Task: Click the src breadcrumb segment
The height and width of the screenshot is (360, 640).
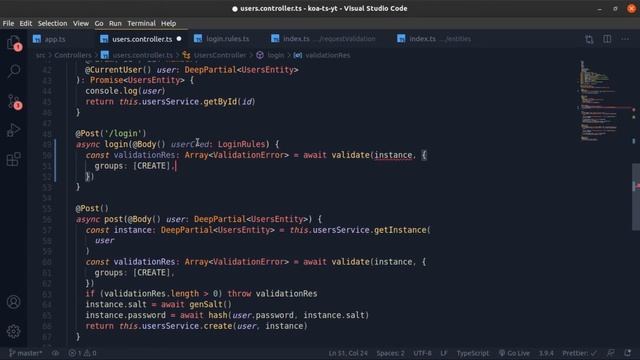Action: point(40,55)
